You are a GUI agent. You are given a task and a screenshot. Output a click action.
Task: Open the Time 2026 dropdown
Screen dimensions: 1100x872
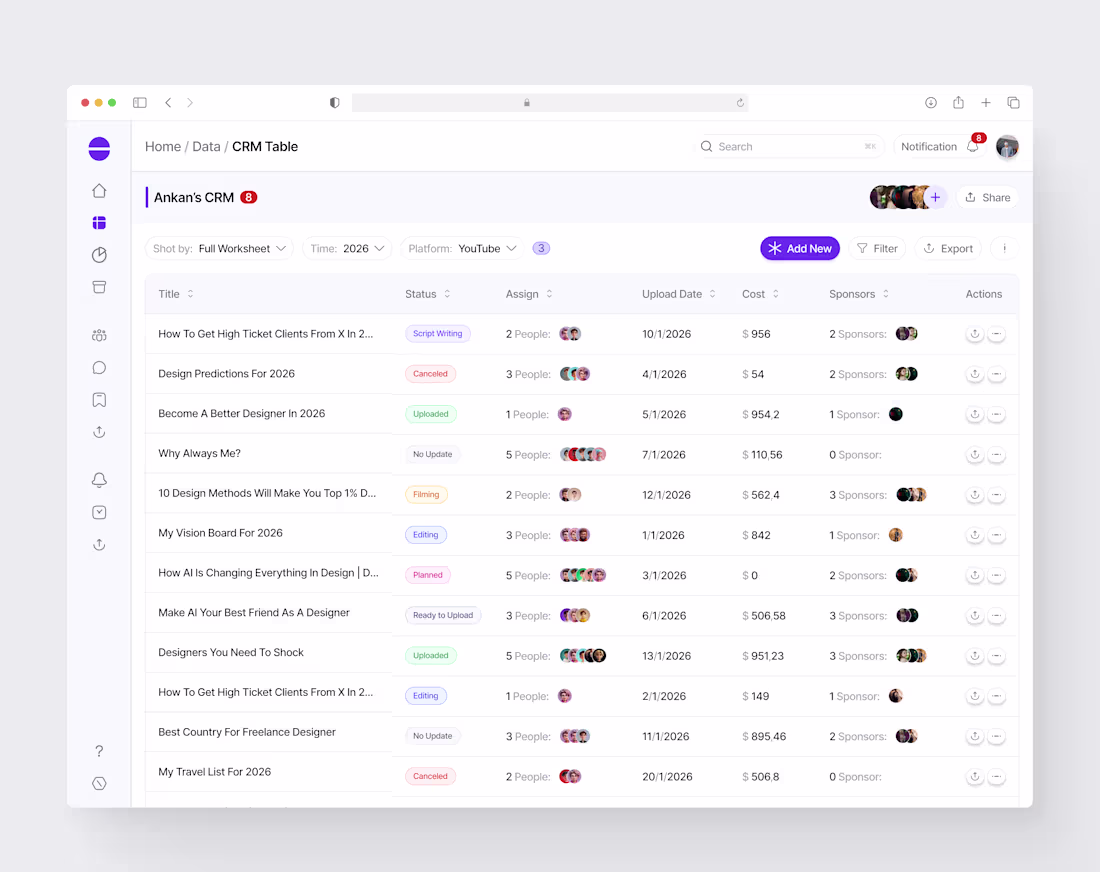pos(347,248)
